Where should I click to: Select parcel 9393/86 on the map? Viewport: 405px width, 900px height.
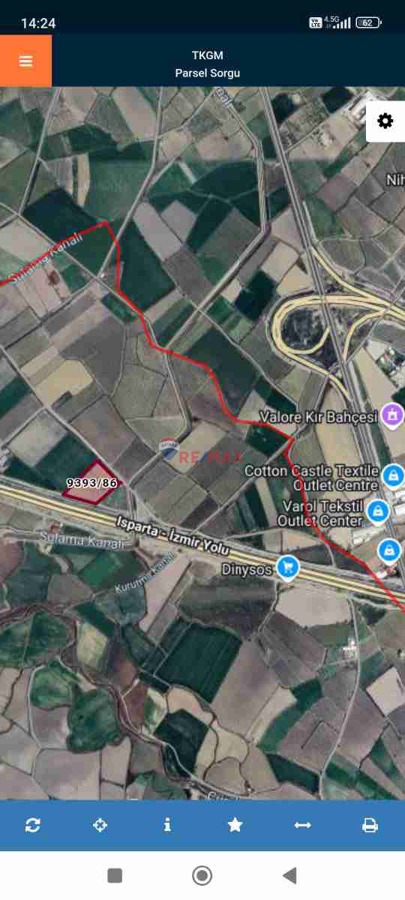click(92, 483)
